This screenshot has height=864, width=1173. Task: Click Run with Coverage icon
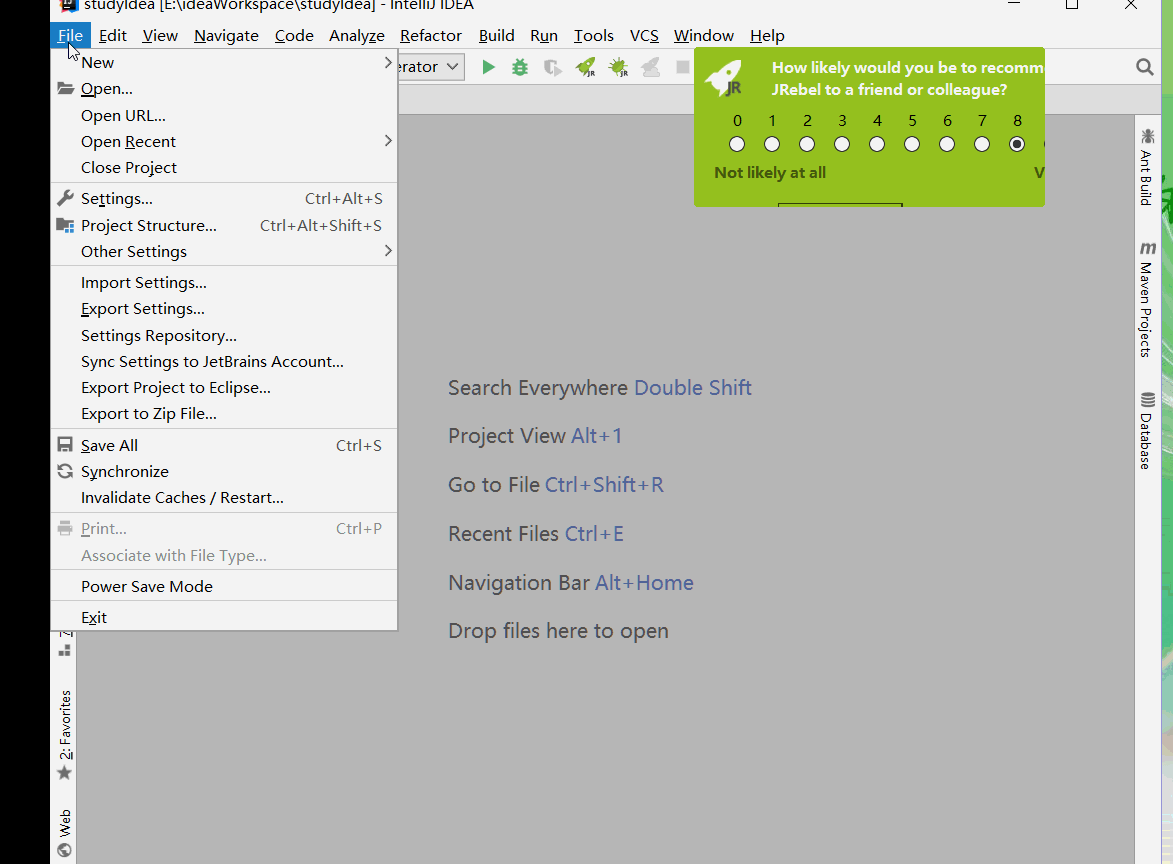(x=553, y=67)
